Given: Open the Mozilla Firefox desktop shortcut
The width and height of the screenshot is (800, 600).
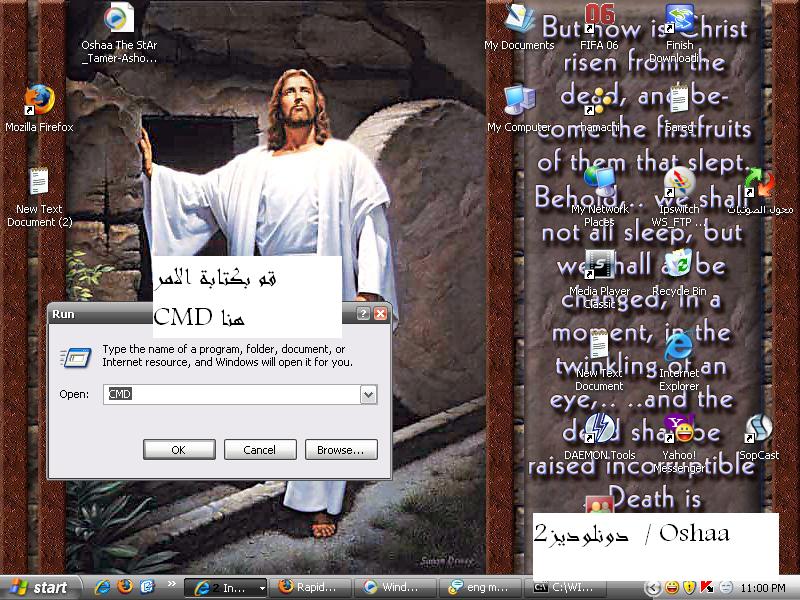Looking at the screenshot, I should 39,101.
